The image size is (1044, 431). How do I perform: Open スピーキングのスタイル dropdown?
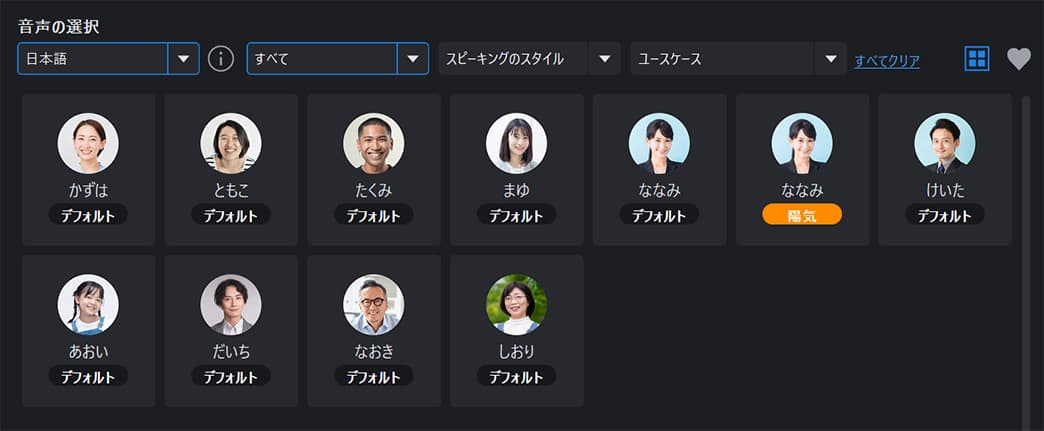click(x=529, y=59)
